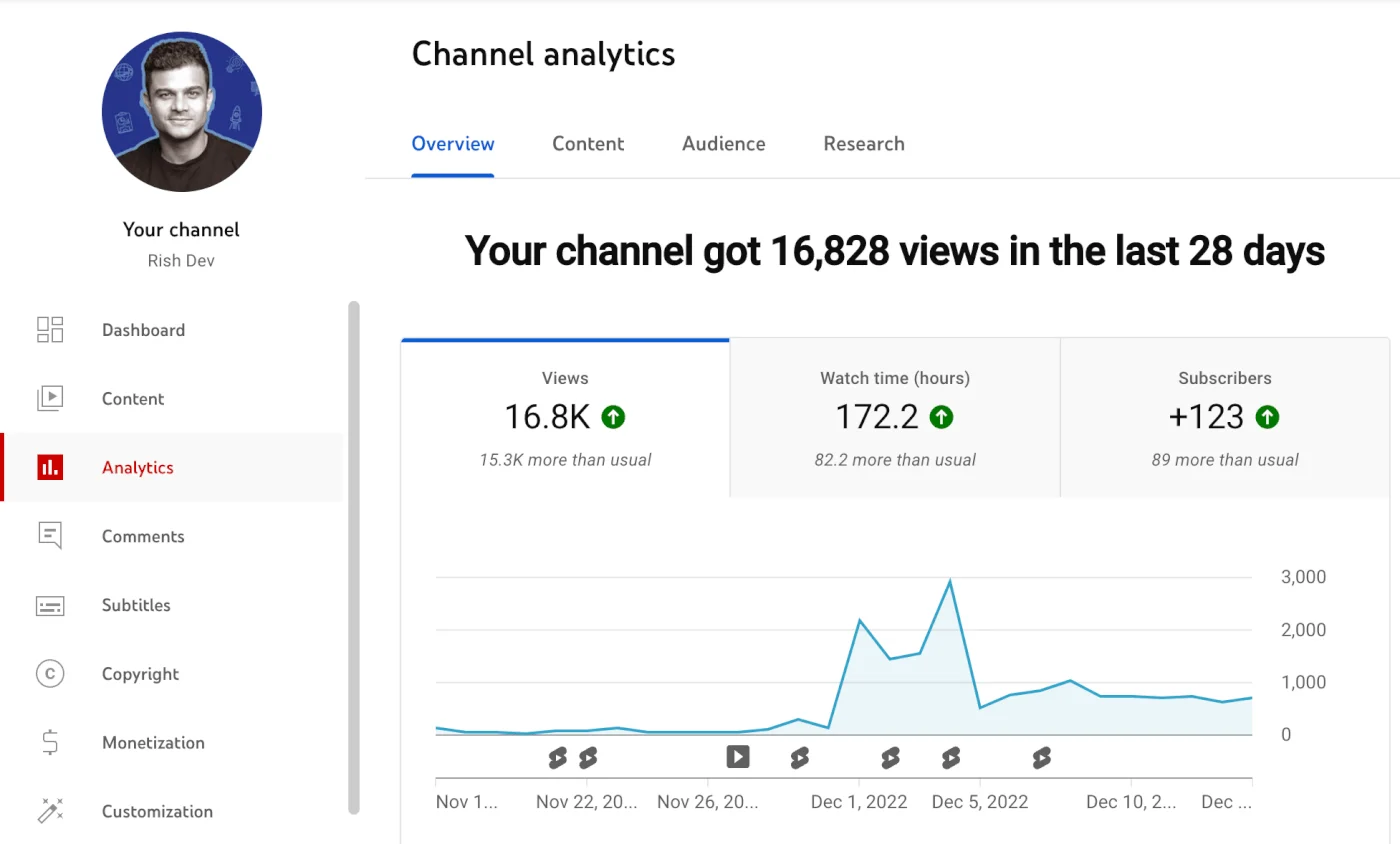Click the Views peak on the chart
The height and width of the screenshot is (844, 1400).
point(950,578)
